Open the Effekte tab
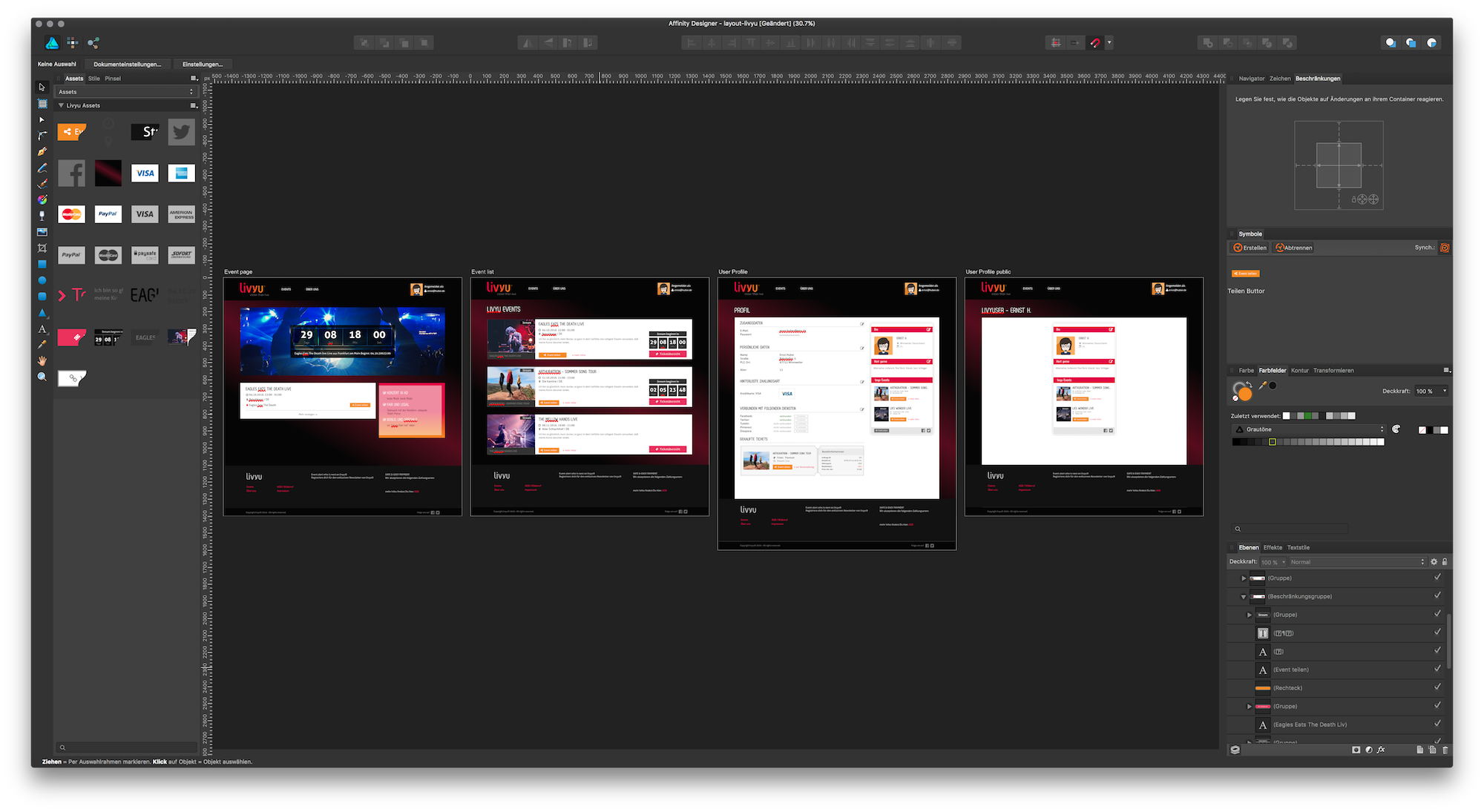1484x812 pixels. click(x=1273, y=547)
